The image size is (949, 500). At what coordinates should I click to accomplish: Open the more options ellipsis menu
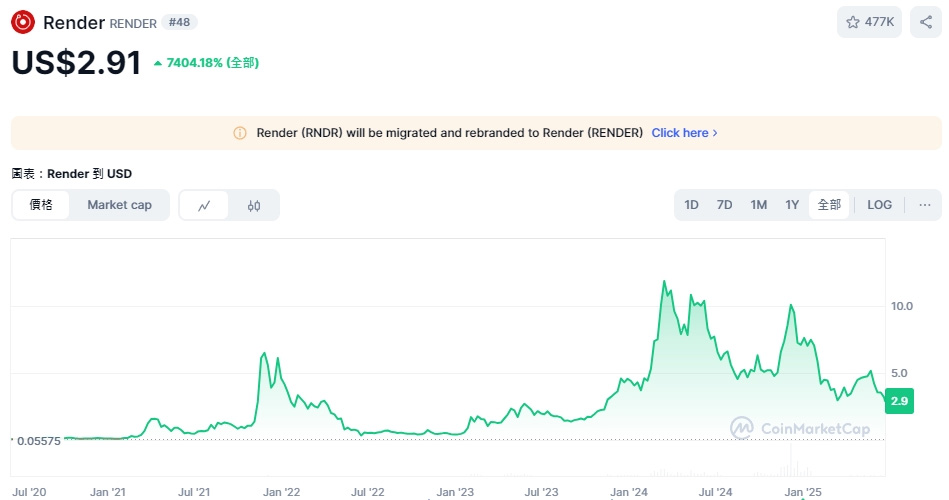point(924,205)
